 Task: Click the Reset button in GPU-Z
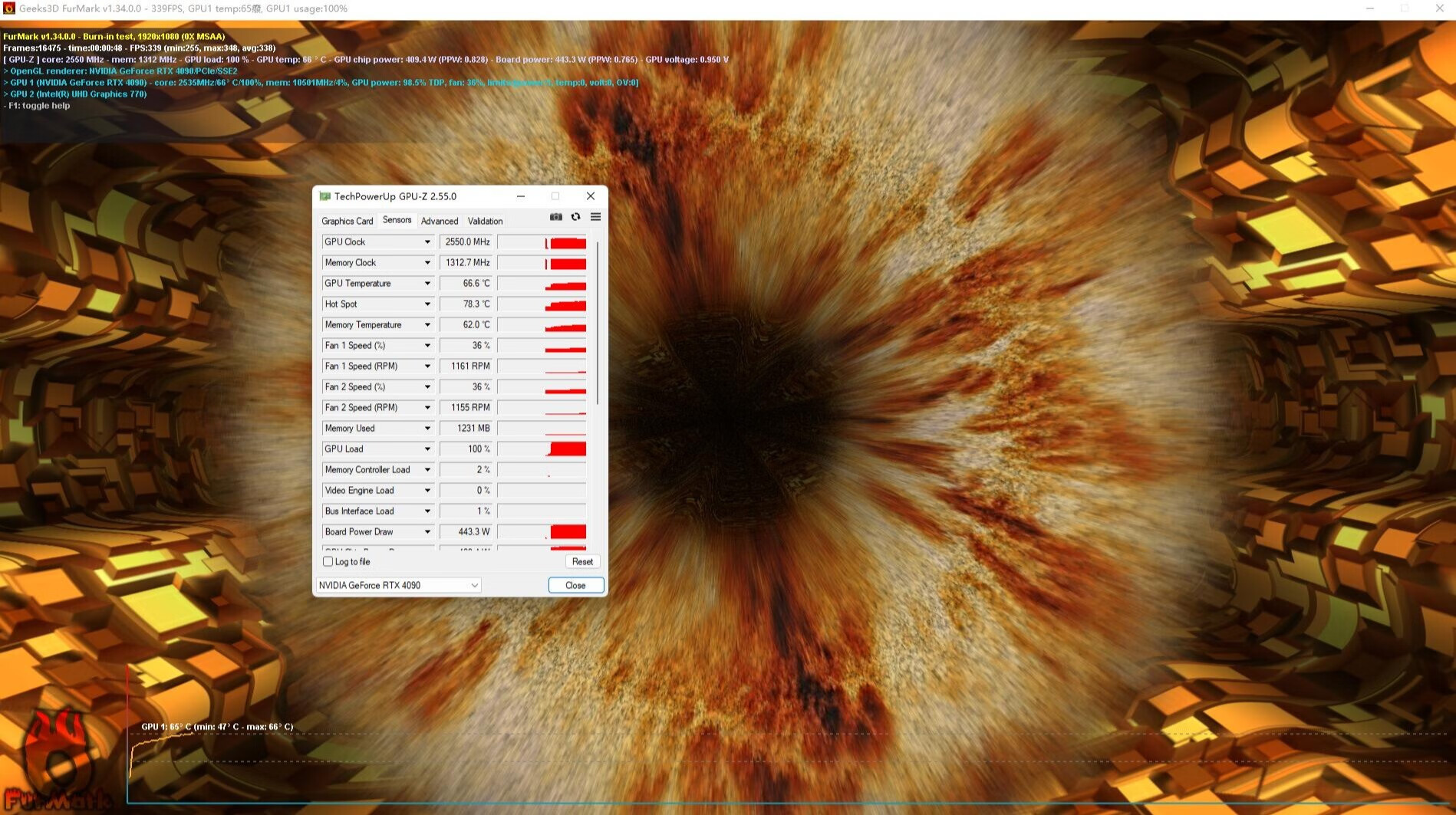point(582,562)
